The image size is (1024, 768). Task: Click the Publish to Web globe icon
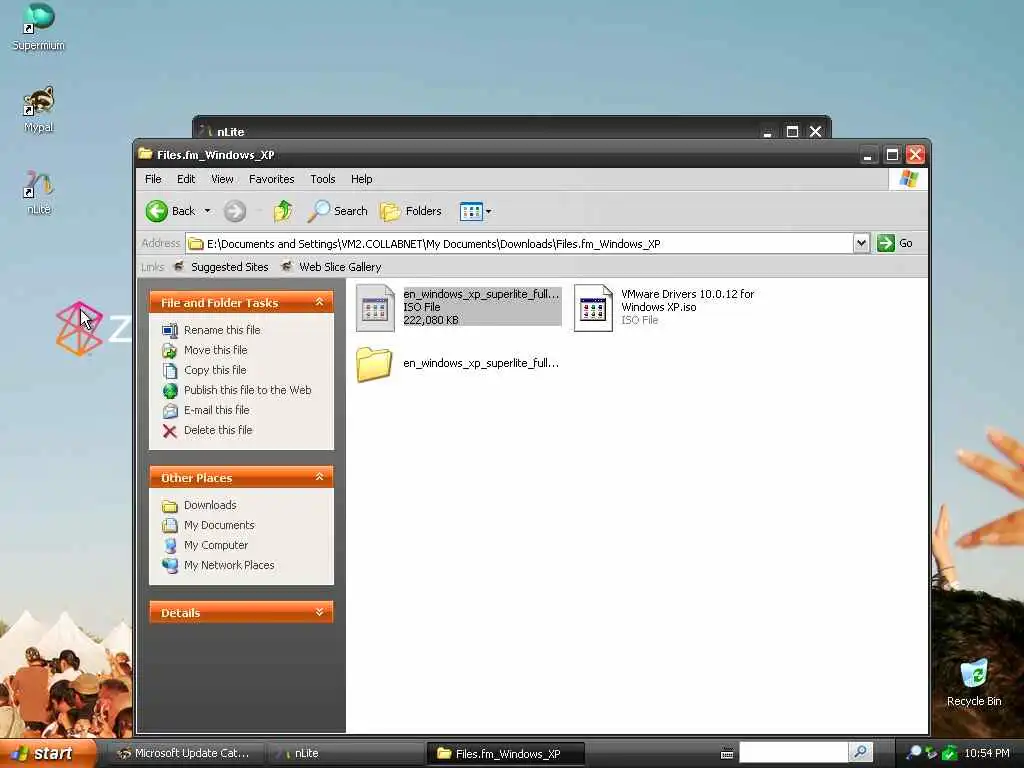coord(170,391)
